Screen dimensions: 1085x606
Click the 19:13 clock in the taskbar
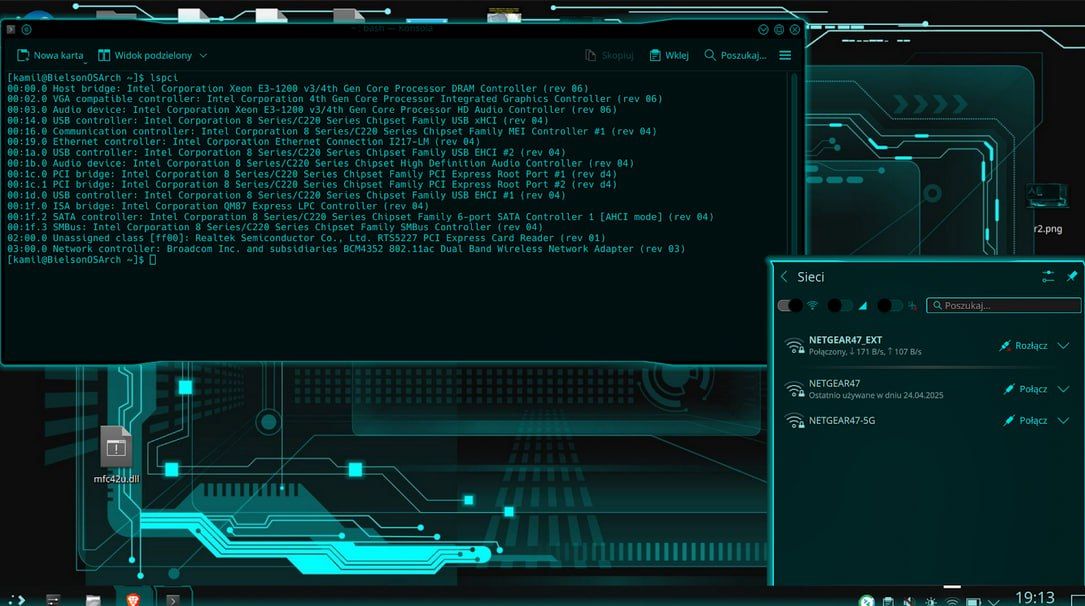tap(1034, 597)
